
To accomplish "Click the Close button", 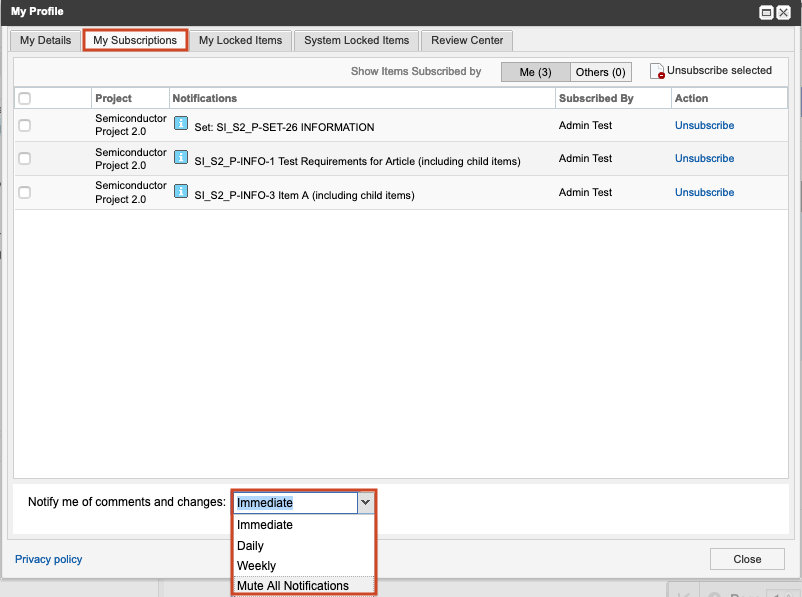I will tap(747, 559).
